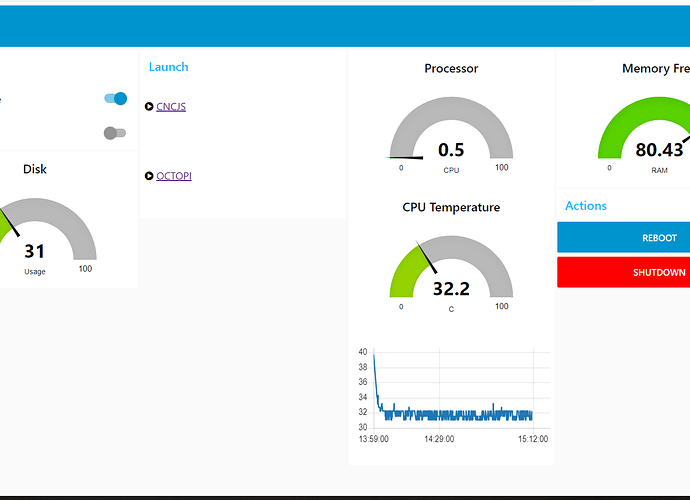Viewport: 690px width, 500px height.
Task: Click the 80.43 RAM value readout
Action: (x=658, y=151)
